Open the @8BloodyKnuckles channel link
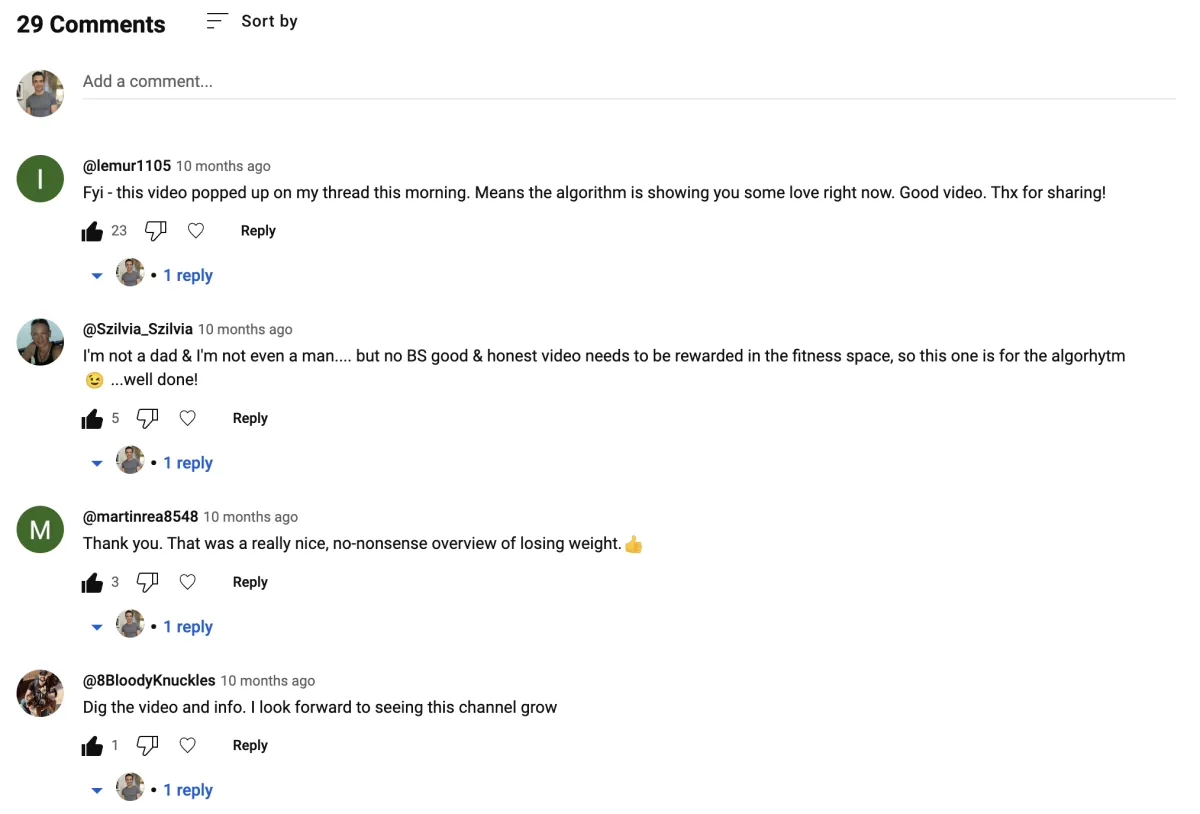This screenshot has width=1200, height=814. [149, 680]
